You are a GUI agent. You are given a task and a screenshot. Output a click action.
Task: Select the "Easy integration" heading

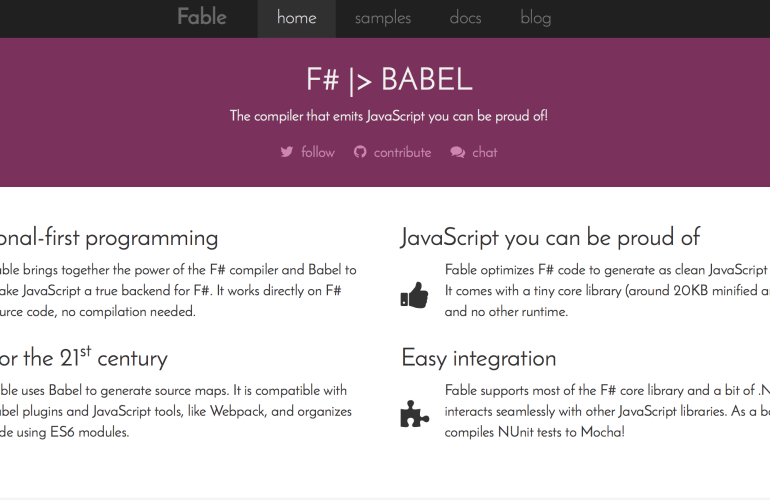point(479,358)
